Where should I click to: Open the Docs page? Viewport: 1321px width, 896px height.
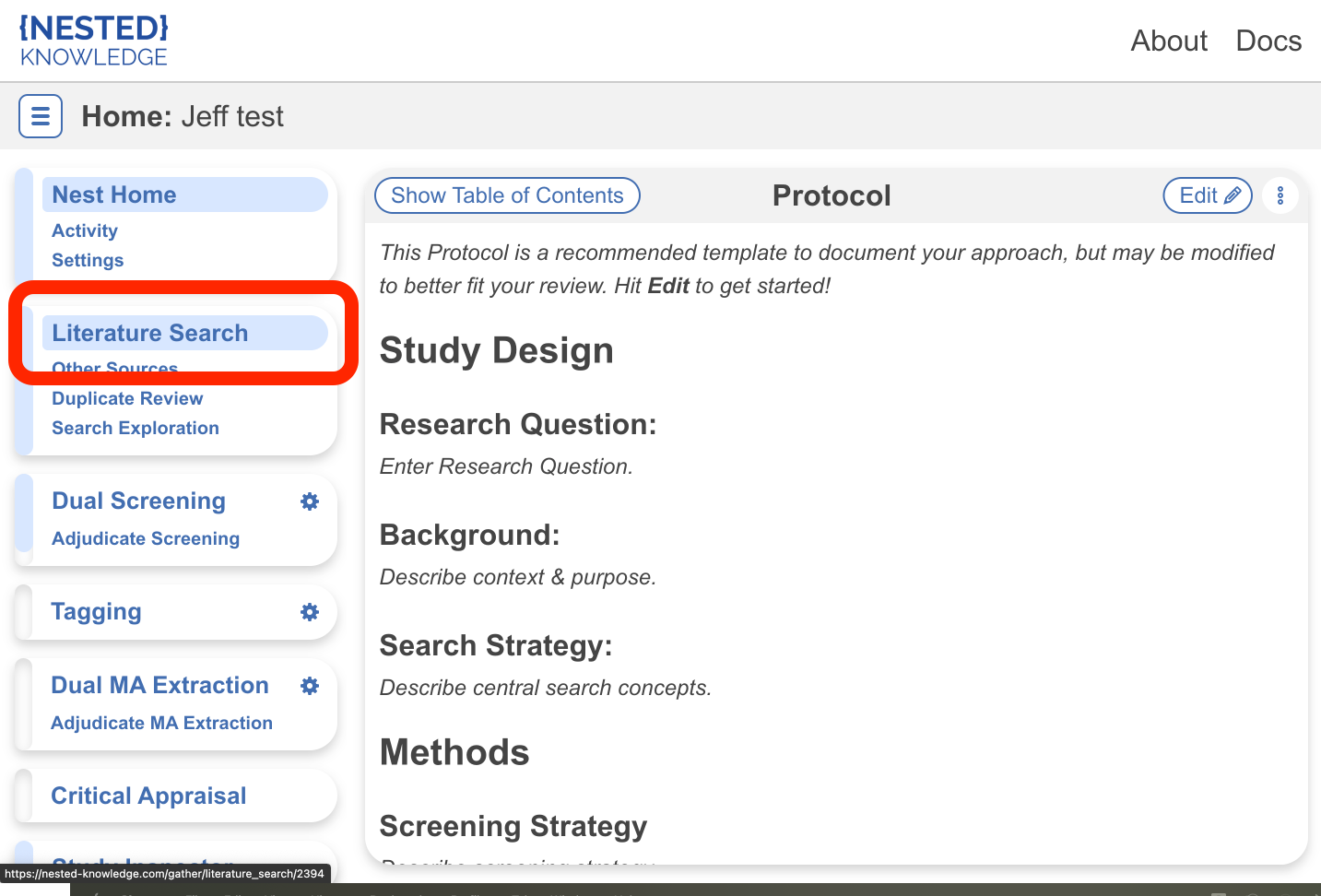[1268, 41]
